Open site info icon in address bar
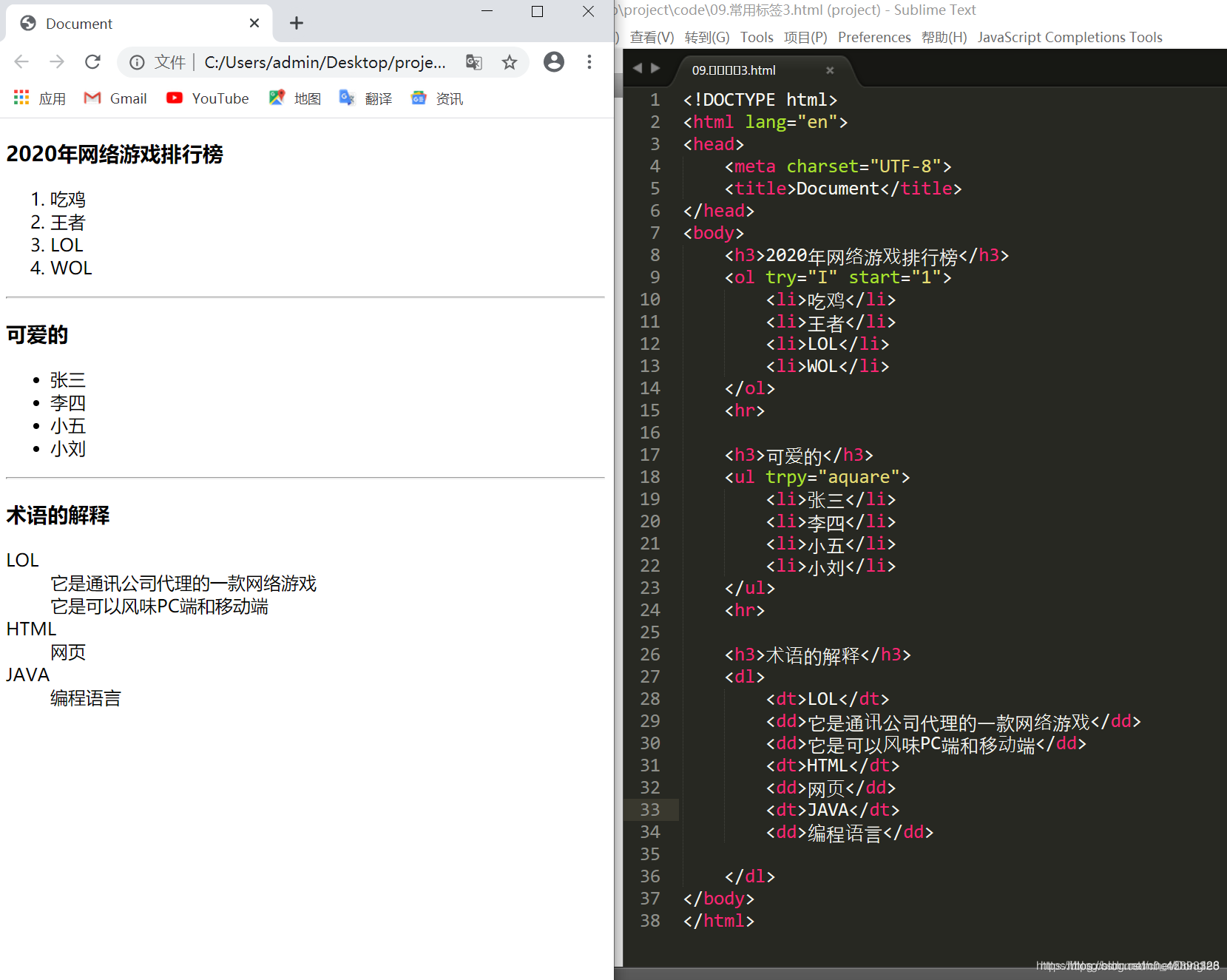 [x=137, y=62]
